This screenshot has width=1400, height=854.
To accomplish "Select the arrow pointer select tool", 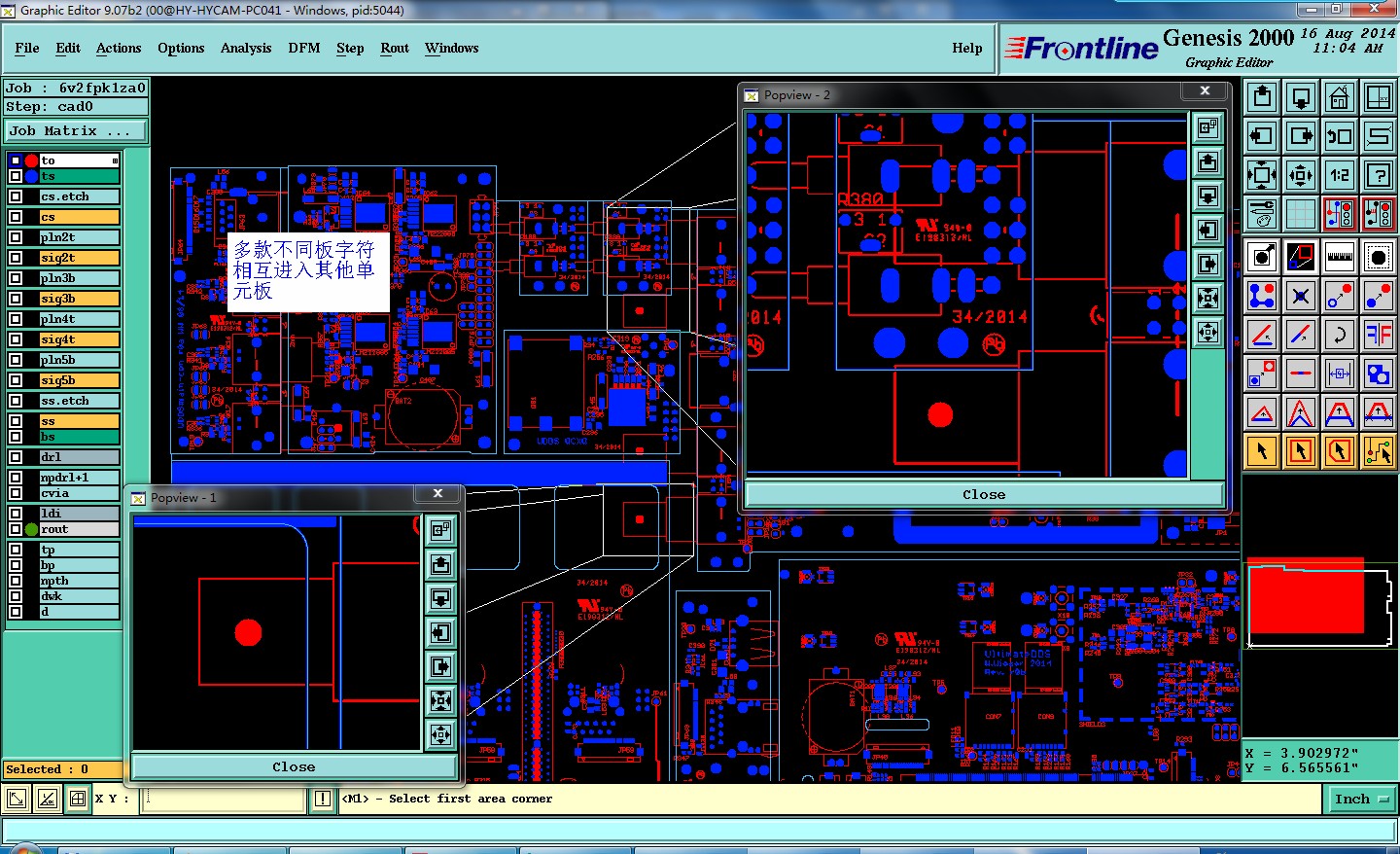I will click(1262, 450).
